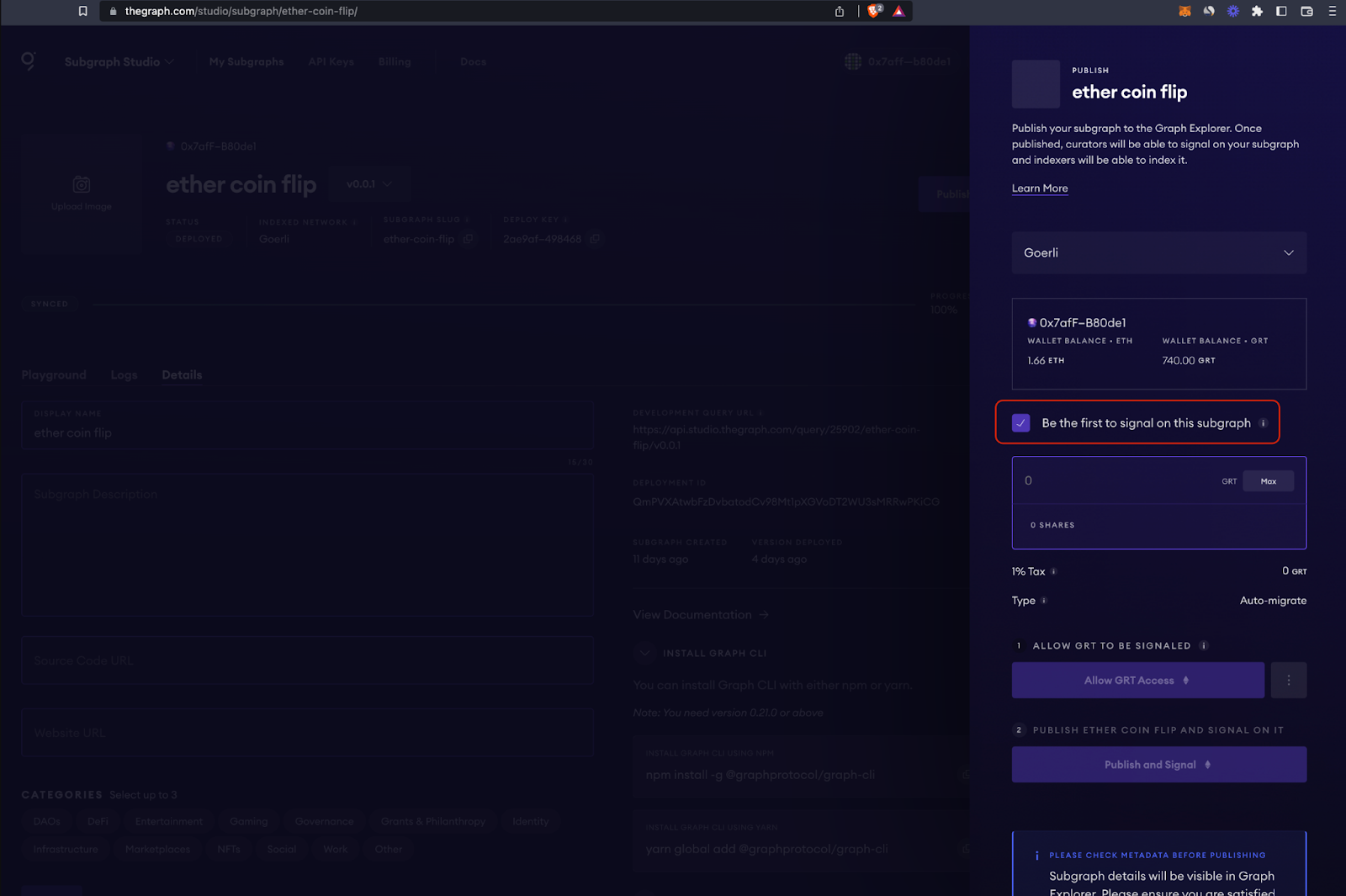Image resolution: width=1346 pixels, height=896 pixels.
Task: Upload an image for the subgraph
Action: tap(81, 194)
